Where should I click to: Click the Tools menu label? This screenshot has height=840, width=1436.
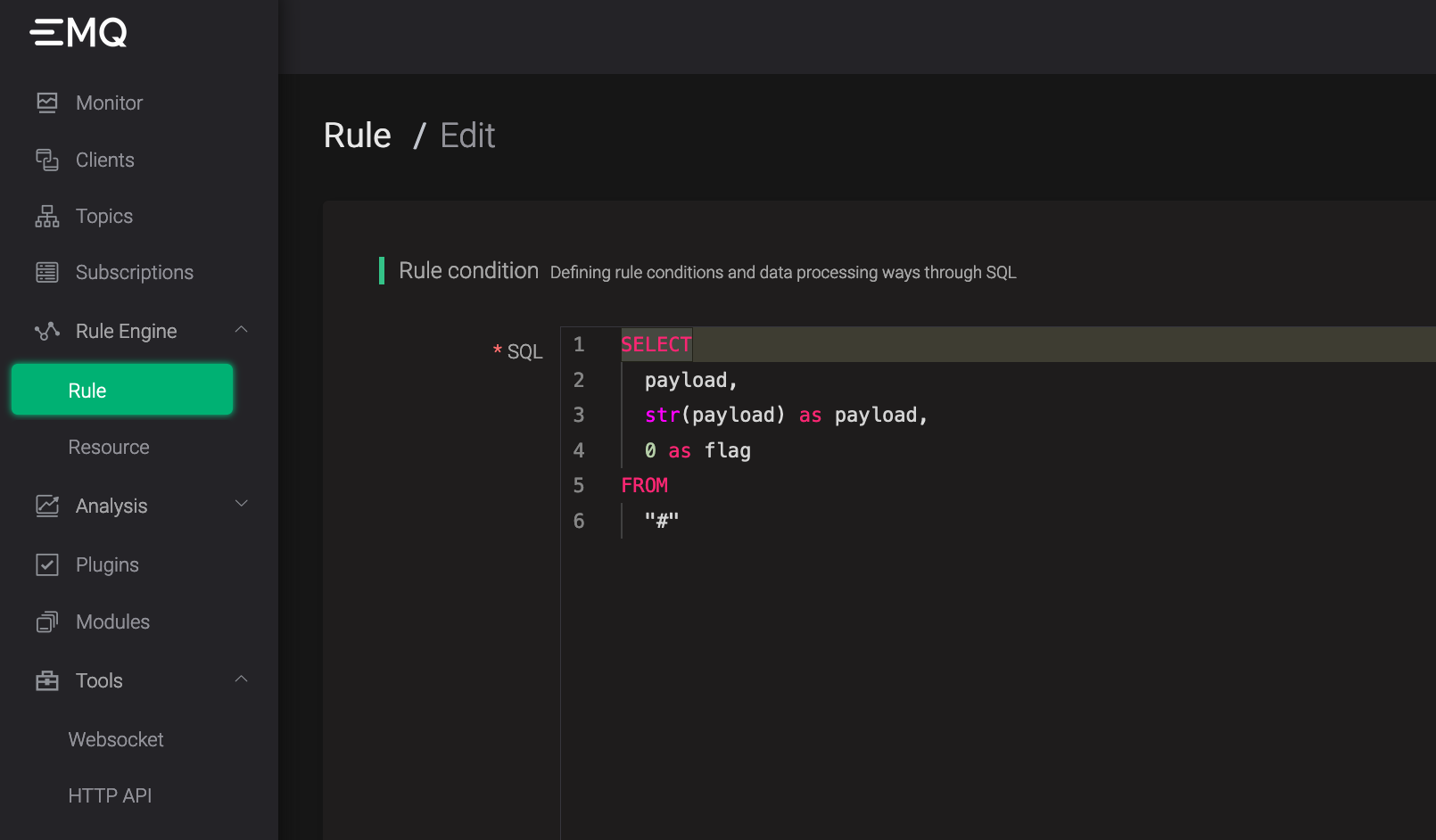click(x=99, y=680)
